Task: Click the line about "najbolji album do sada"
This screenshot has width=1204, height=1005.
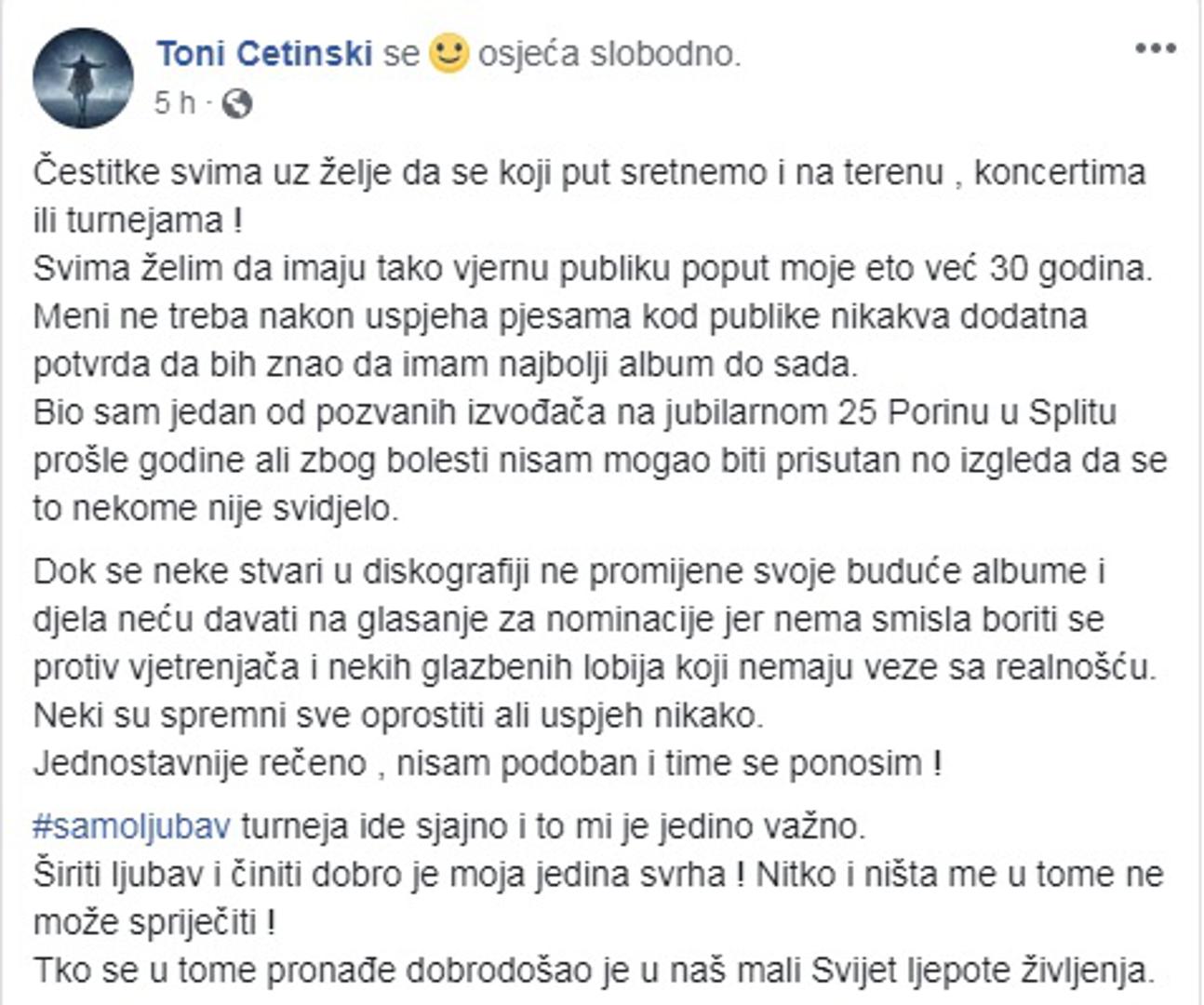Action: (x=446, y=365)
